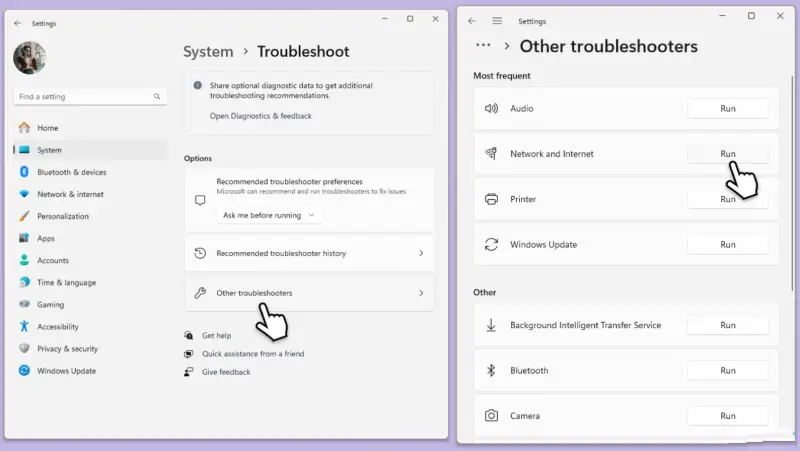Viewport: 800px width, 451px height.
Task: Open Accessibility settings
Action: pyautogui.click(x=90, y=327)
